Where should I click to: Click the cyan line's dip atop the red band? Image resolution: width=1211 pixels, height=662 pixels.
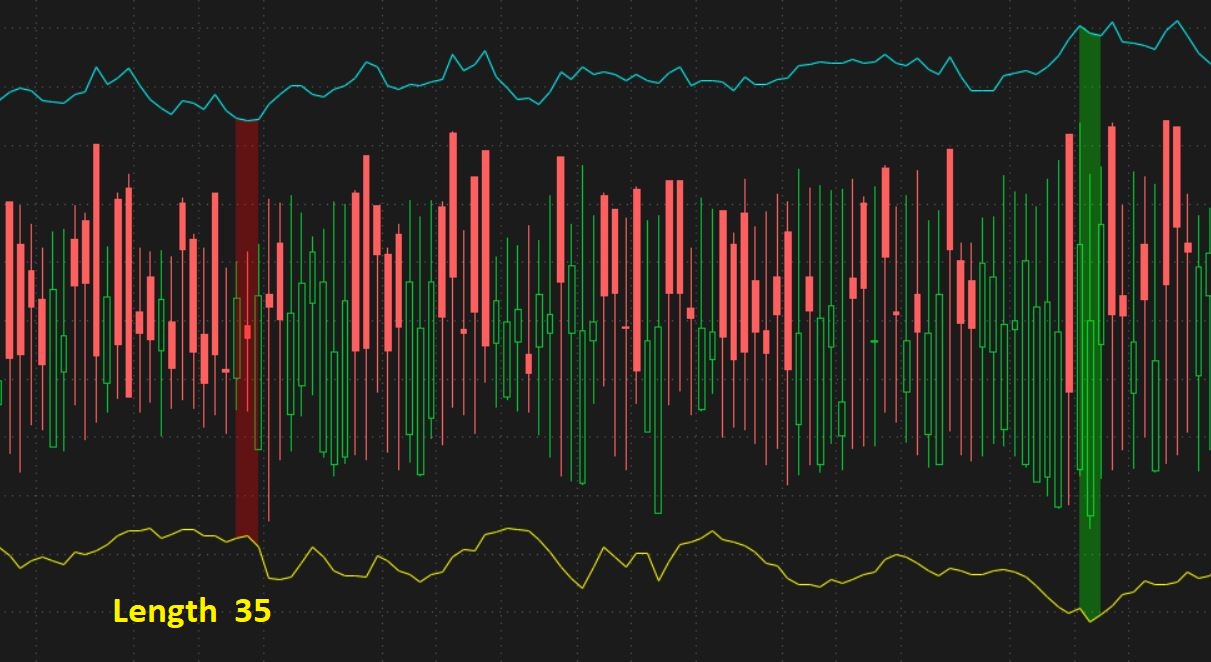click(x=248, y=121)
